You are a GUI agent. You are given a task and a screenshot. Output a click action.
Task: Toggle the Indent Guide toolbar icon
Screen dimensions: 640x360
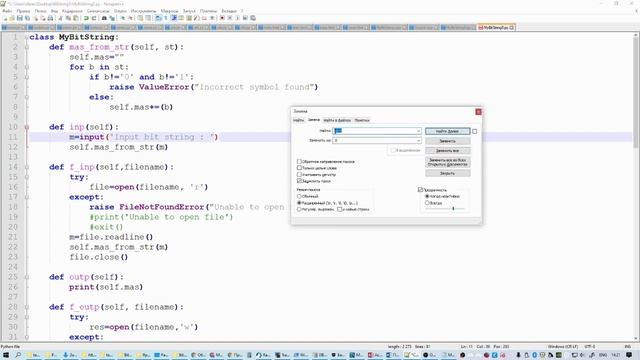click(x=174, y=18)
